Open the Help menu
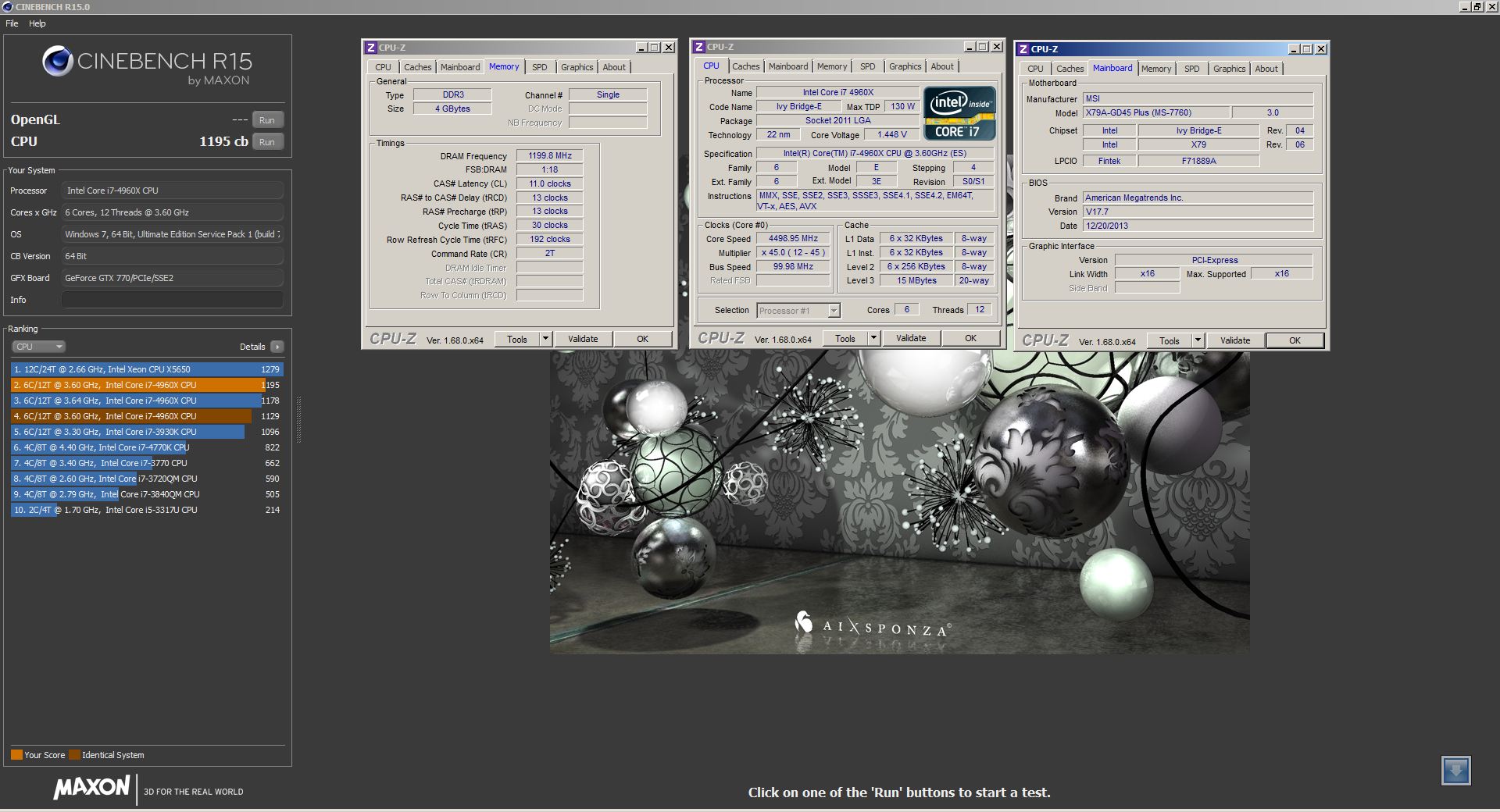Screen dimensions: 1500x812 (37, 23)
